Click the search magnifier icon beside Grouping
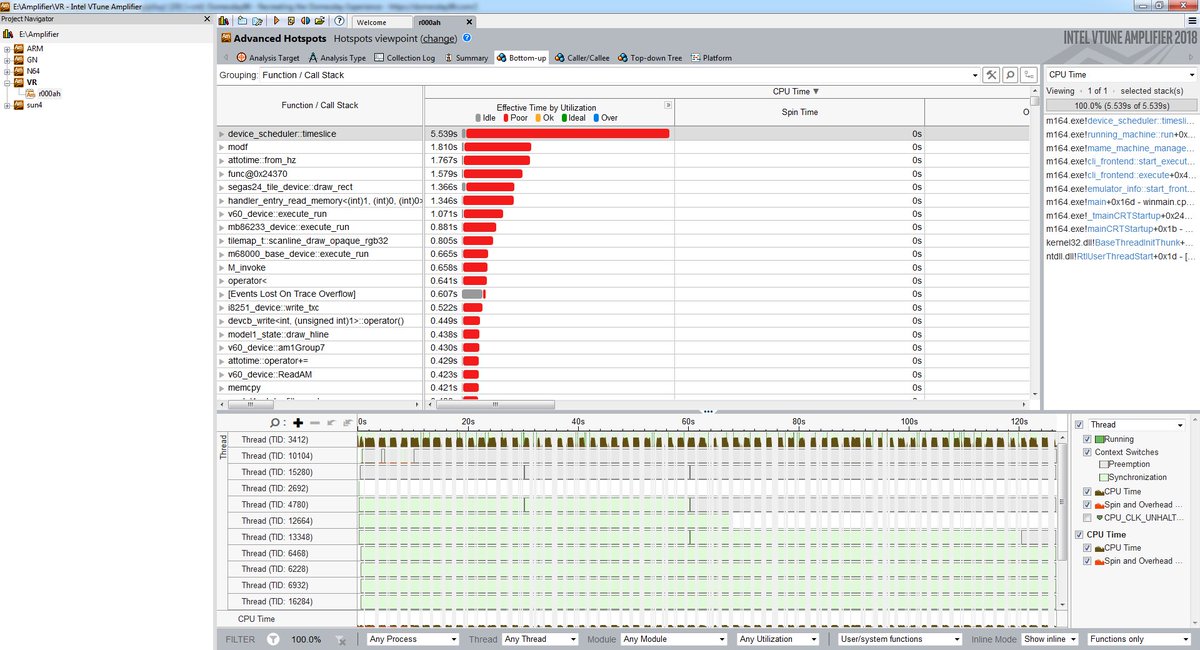1200x650 pixels. click(1010, 75)
